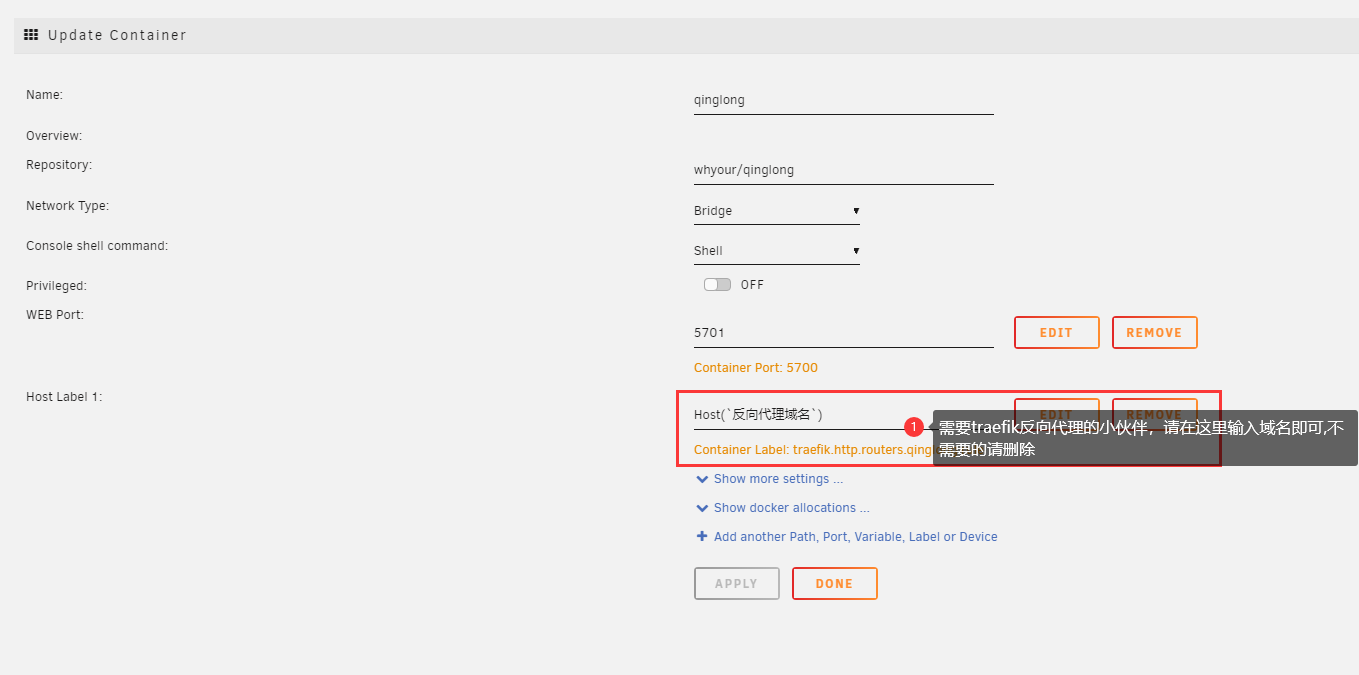The width and height of the screenshot is (1359, 675).
Task: Click the chevron beside Show more settings
Action: tap(702, 479)
